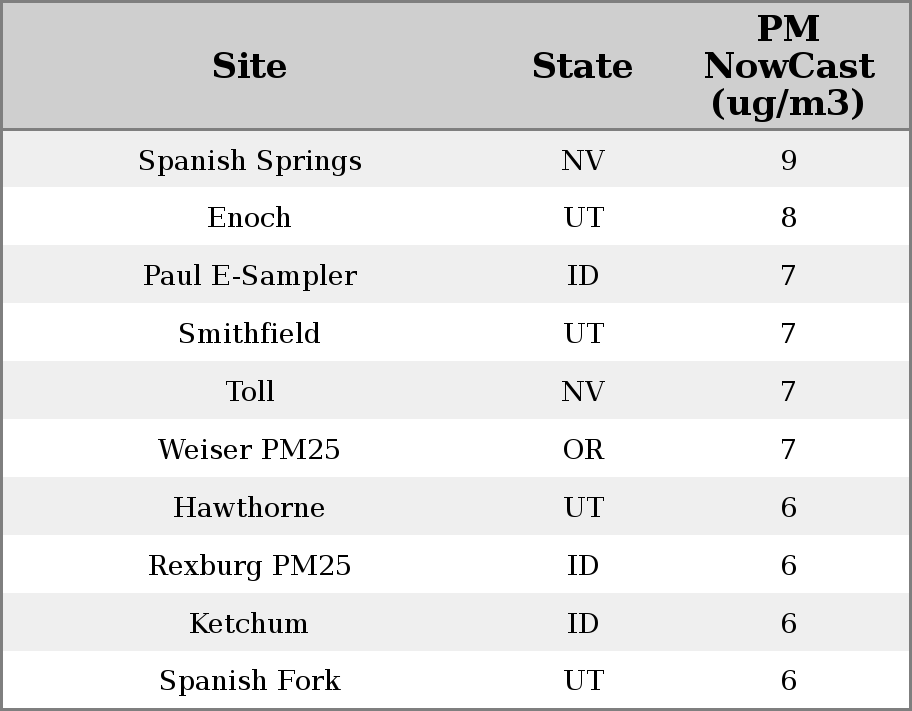Screen dimensions: 912x711
Task: Open the Paul E-Sampler site entry
Action: (x=249, y=276)
